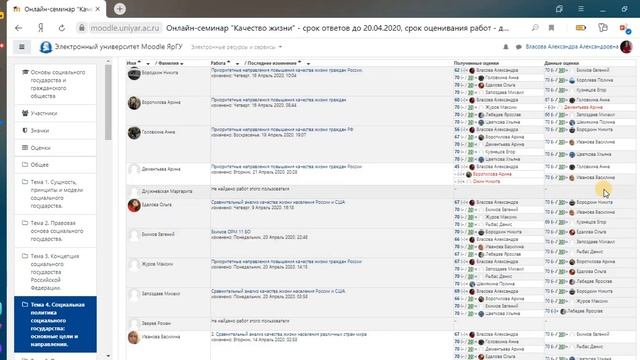Screen dimensions: 640x360
Task: Open the browser page search magnifier
Action: [x=535, y=28]
